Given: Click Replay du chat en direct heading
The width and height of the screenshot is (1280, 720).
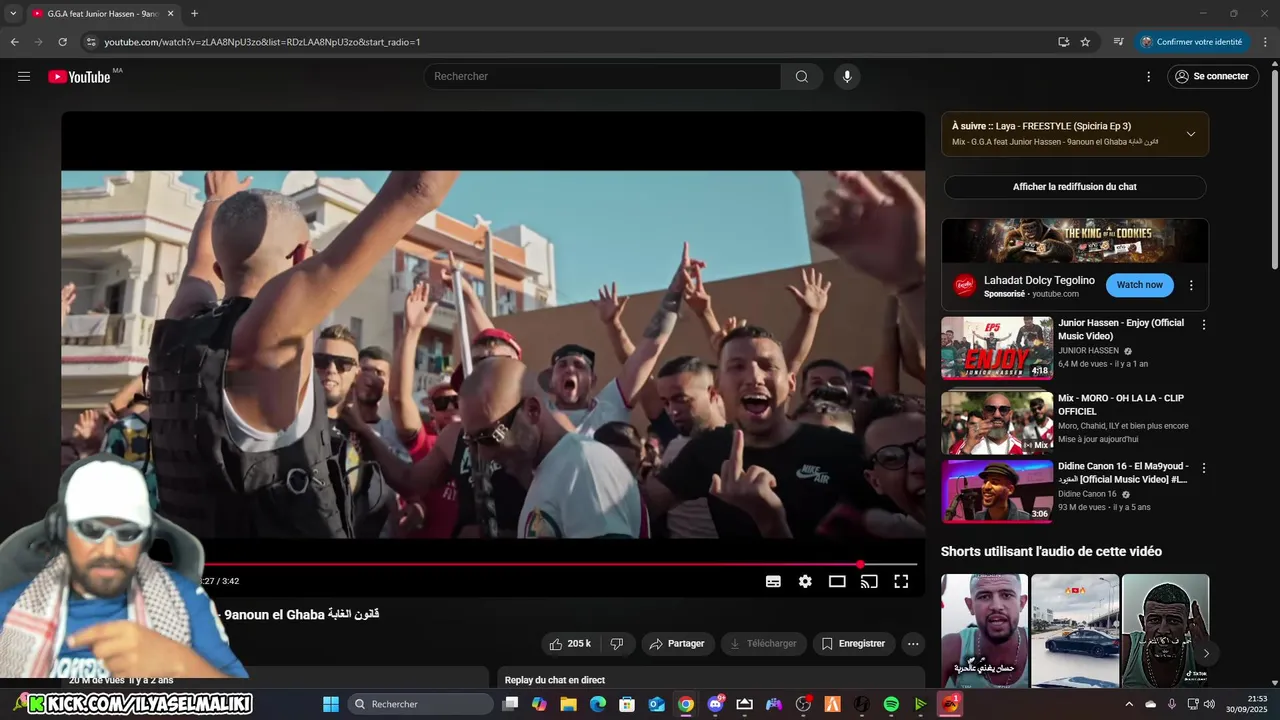Looking at the screenshot, I should [x=554, y=680].
